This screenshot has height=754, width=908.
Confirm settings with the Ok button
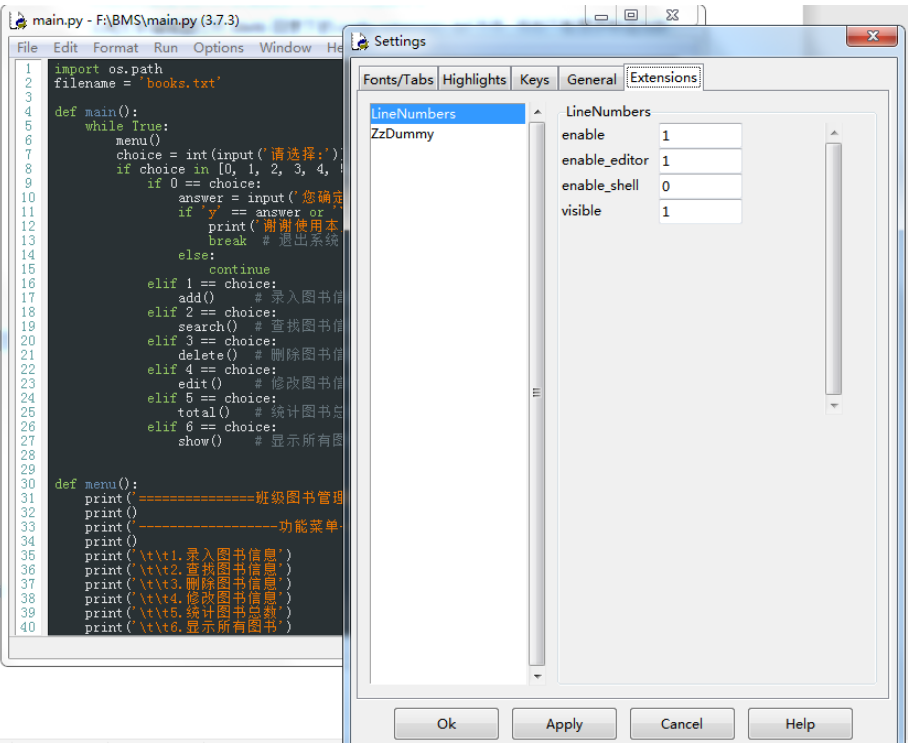pyautogui.click(x=446, y=724)
